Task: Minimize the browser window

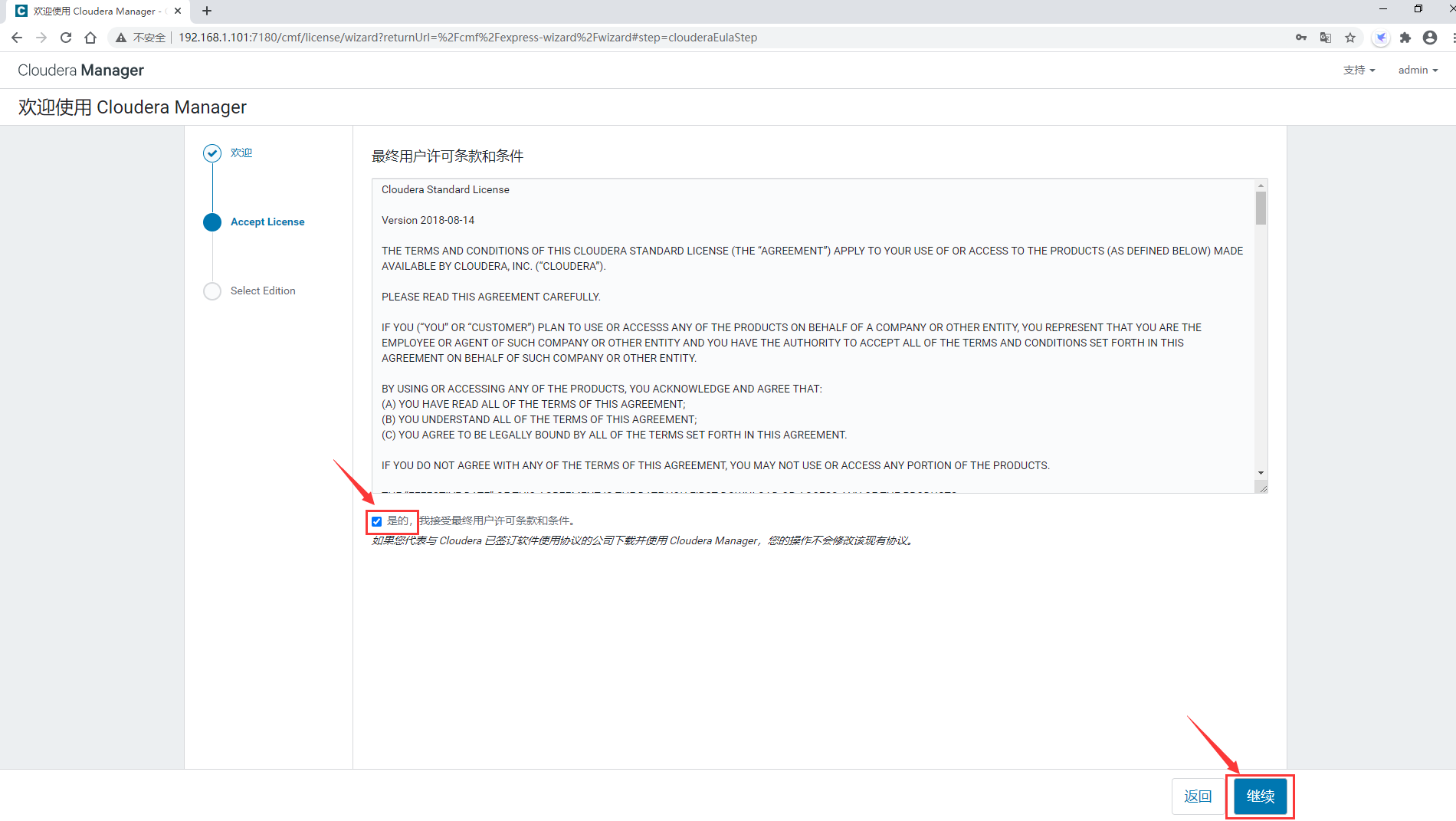Action: point(1383,9)
